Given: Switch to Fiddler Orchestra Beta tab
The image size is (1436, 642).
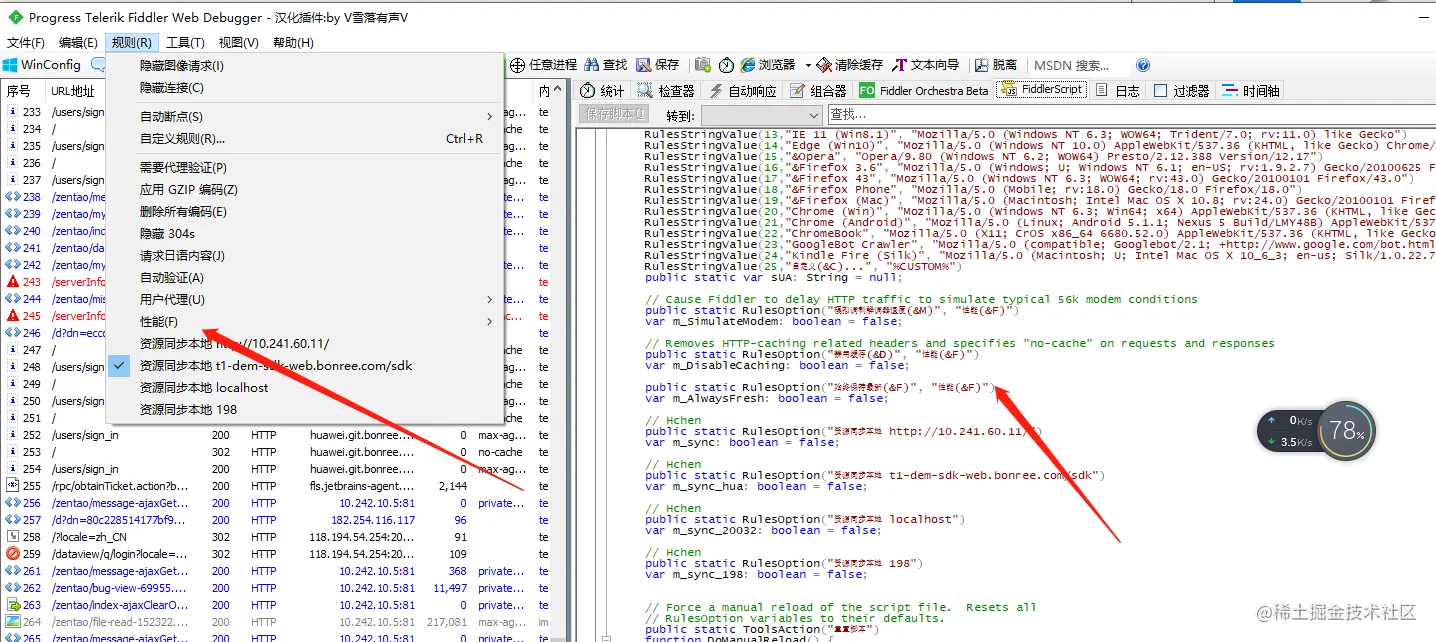Looking at the screenshot, I should pos(923,91).
